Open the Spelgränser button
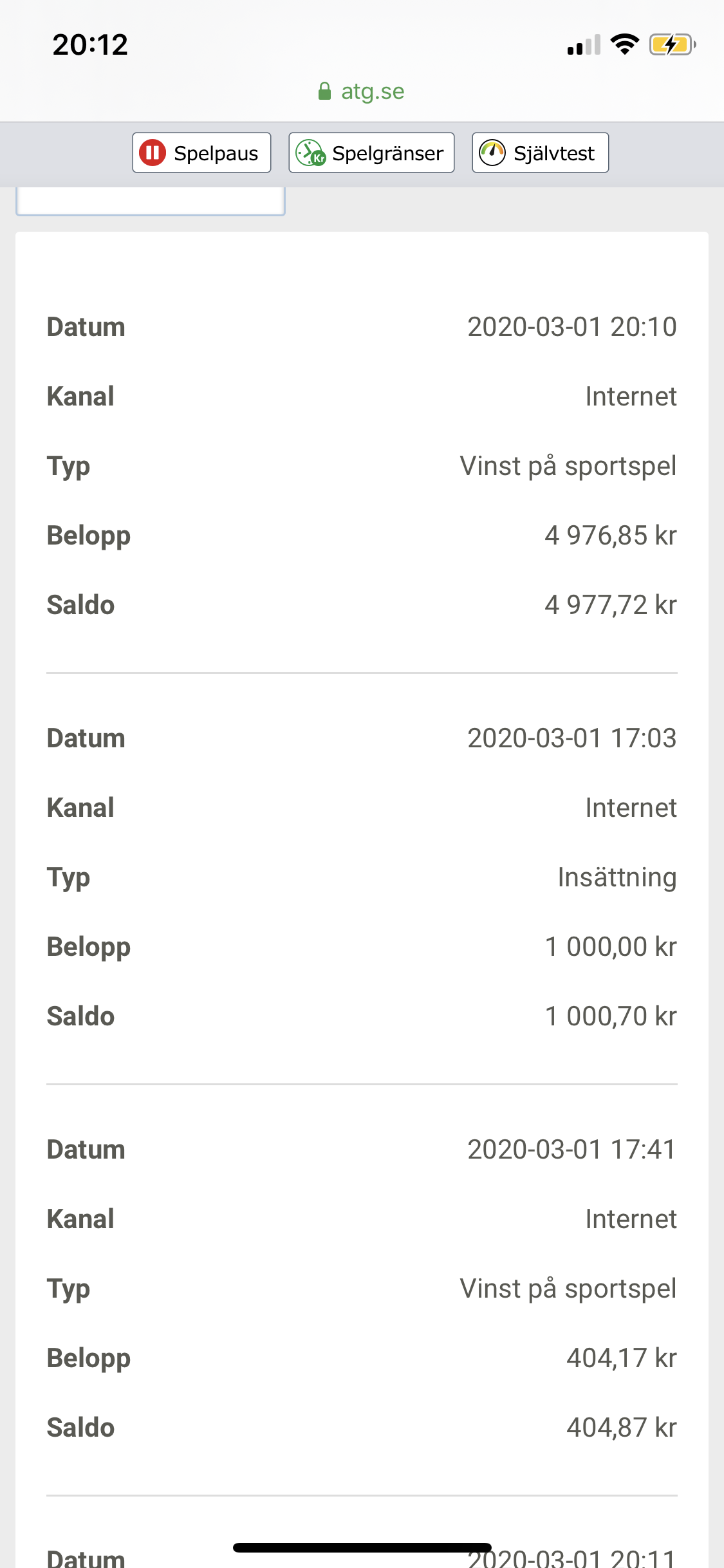Viewport: 724px width, 1568px height. click(371, 153)
